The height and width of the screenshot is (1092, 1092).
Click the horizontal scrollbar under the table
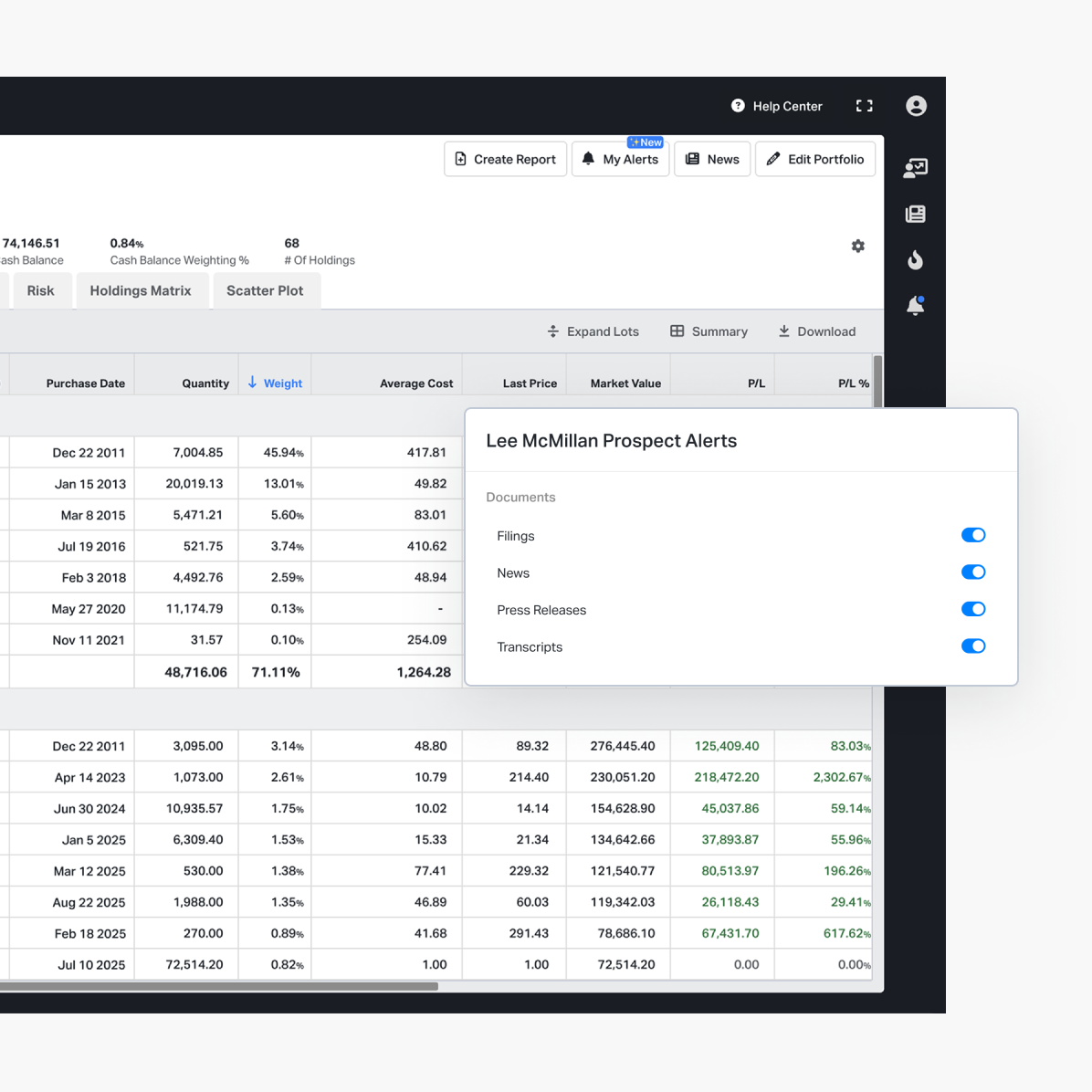[x=219, y=986]
